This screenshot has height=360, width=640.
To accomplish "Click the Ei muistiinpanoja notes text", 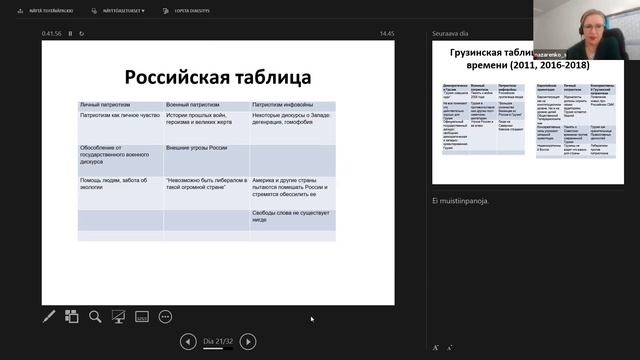I will [460, 201].
